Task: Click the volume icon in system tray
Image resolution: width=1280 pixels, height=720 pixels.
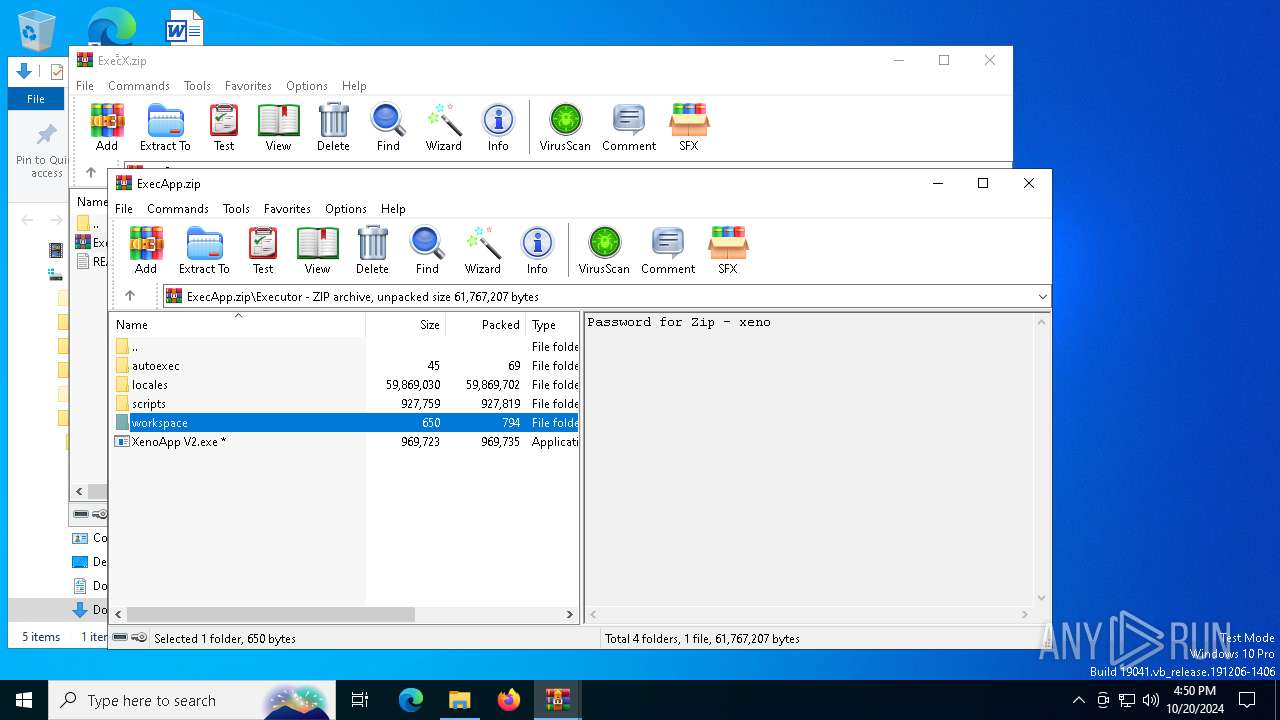Action: point(1151,700)
